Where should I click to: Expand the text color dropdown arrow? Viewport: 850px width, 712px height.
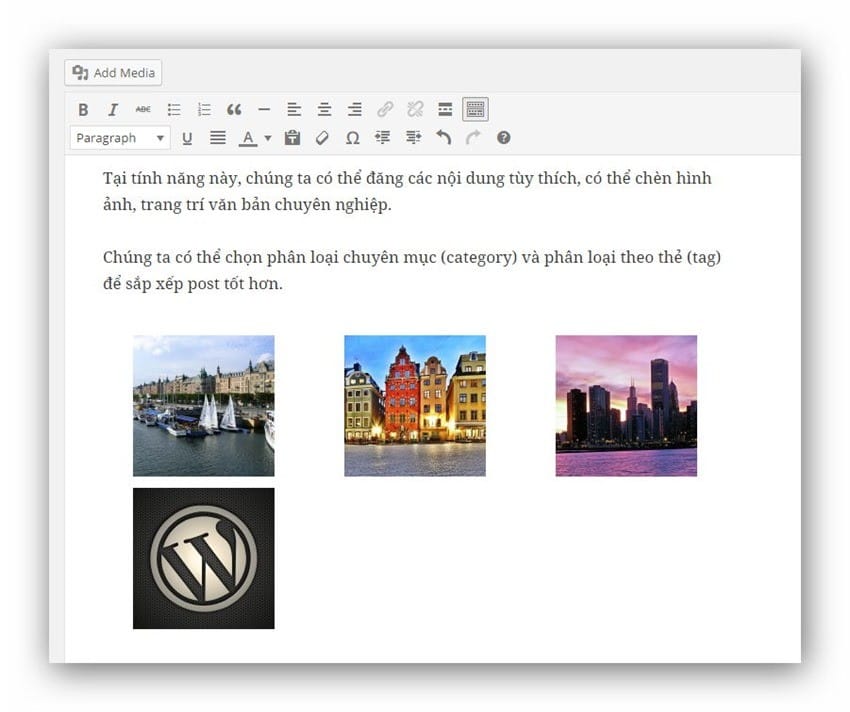point(267,138)
